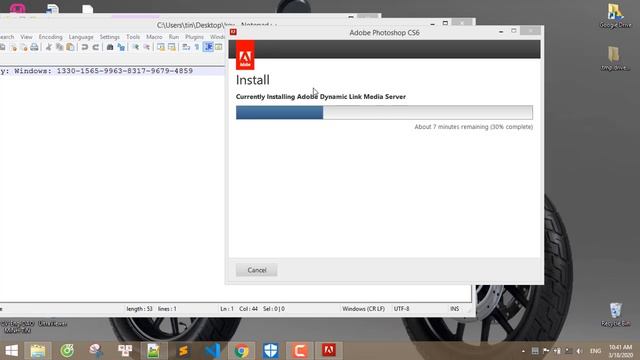The width and height of the screenshot is (640, 360).
Task: Click "Windows (CR LF)" line ending indicator
Action: click(363, 309)
